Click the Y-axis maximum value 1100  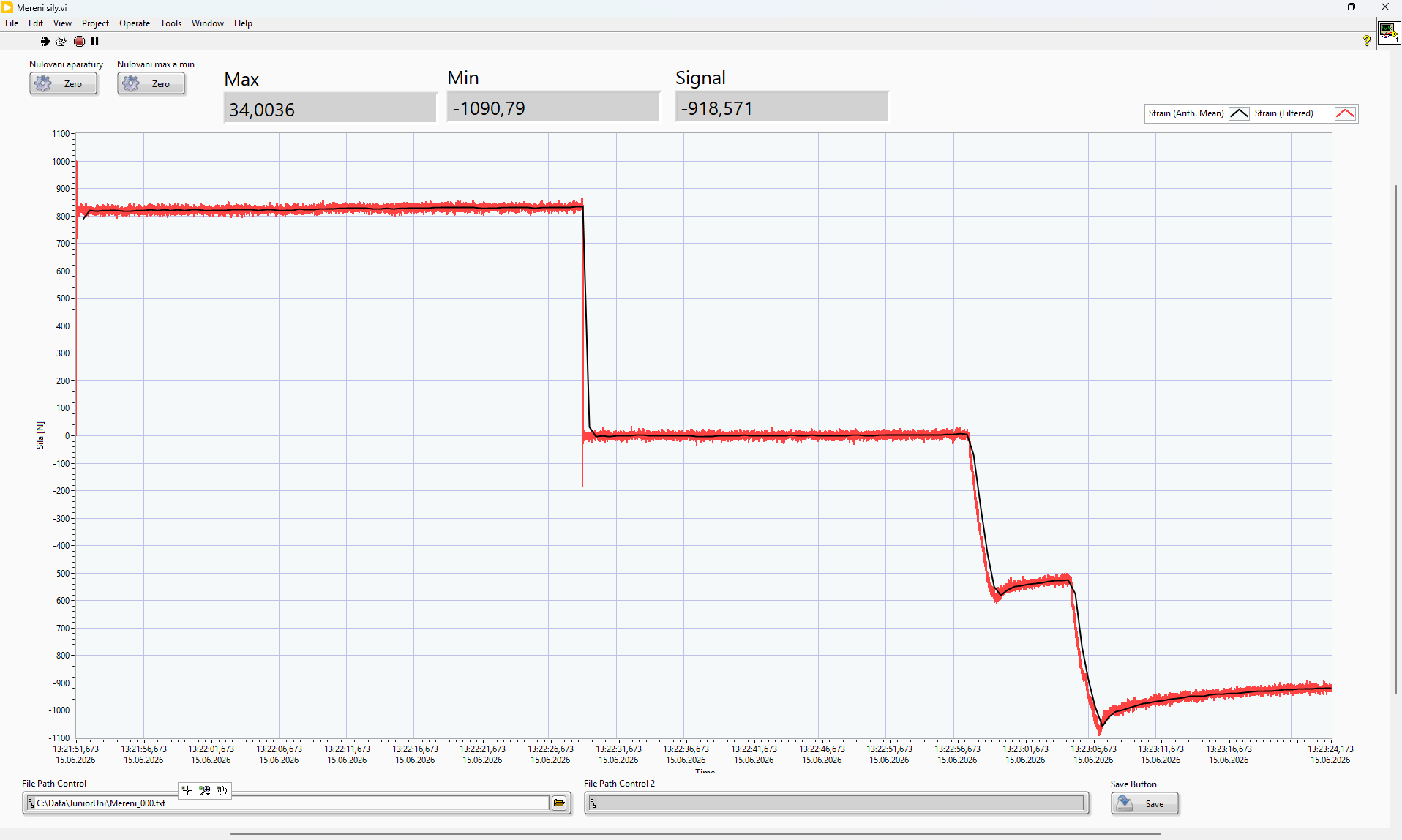coord(61,134)
